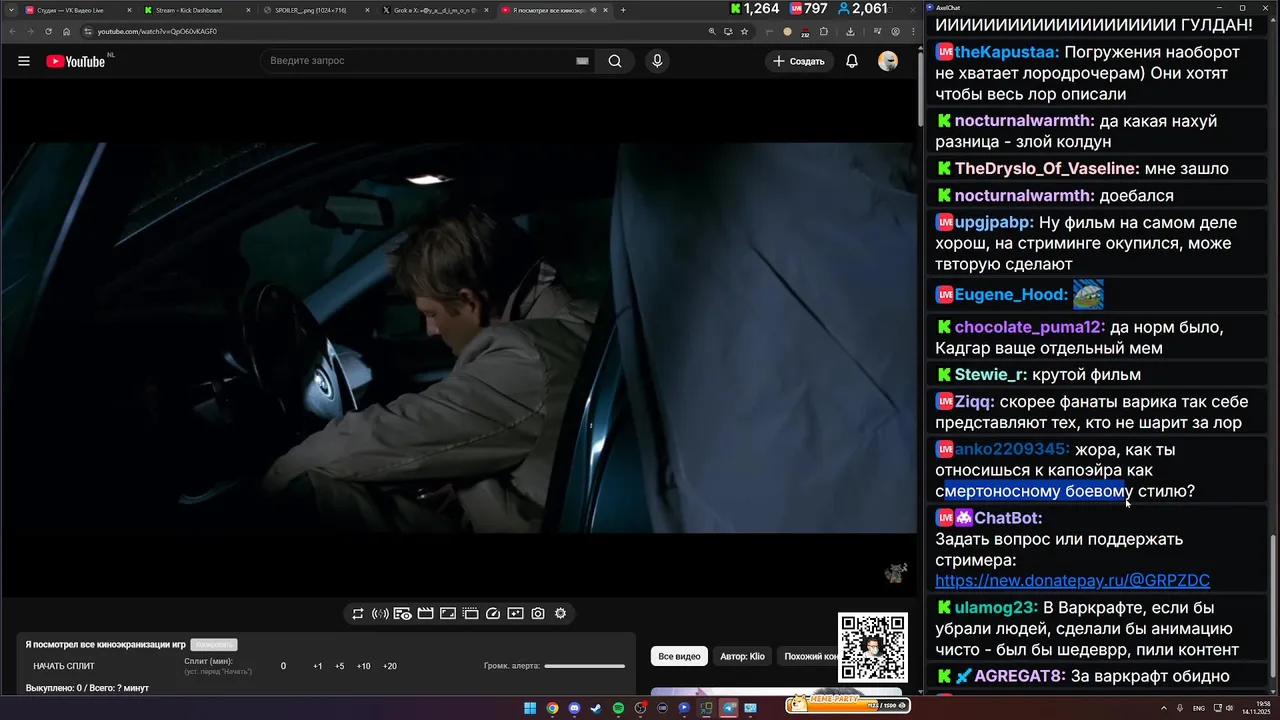The height and width of the screenshot is (720, 1280).
Task: Bookmark this page with the star
Action: coord(742,31)
